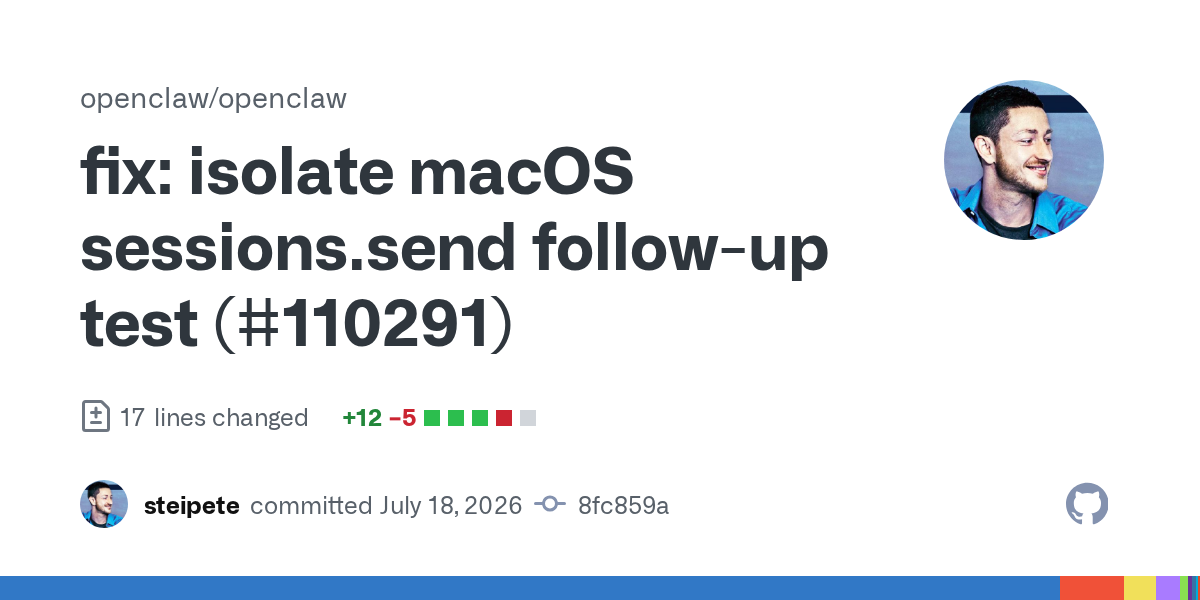Click the +12 additions count
1200x600 pixels.
click(x=362, y=417)
